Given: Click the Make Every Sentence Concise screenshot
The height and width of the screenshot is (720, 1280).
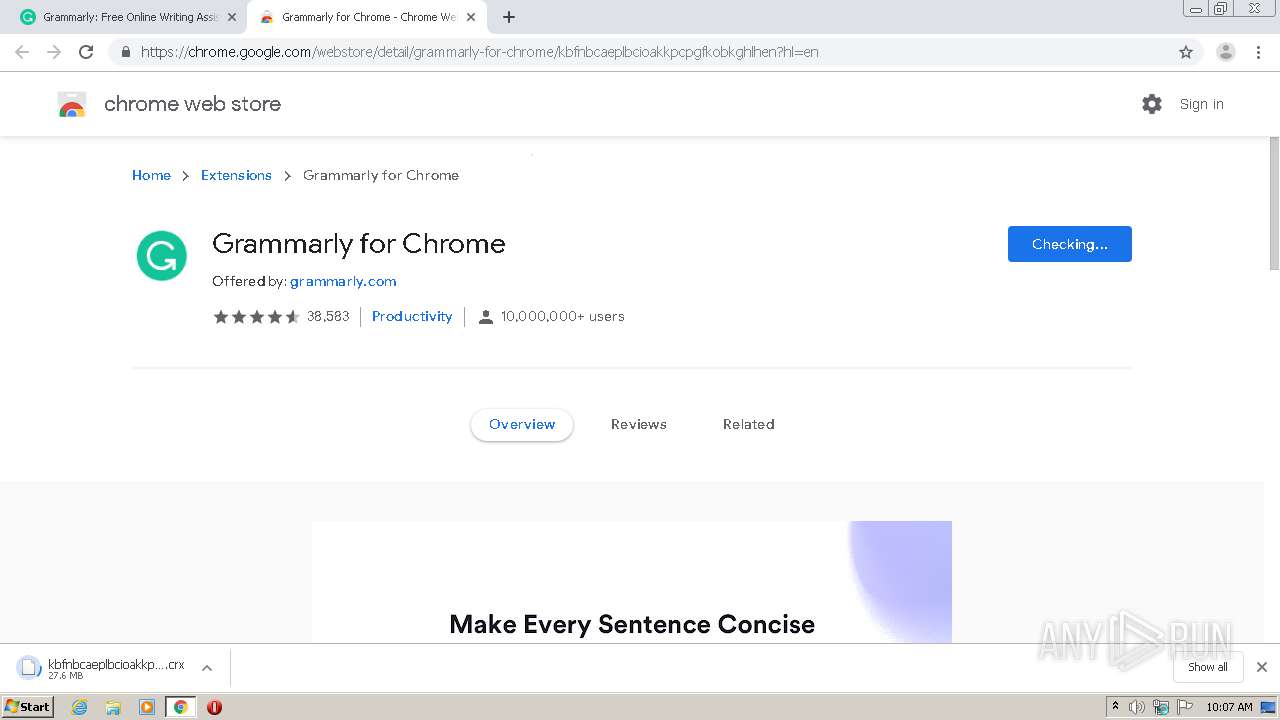Looking at the screenshot, I should pyautogui.click(x=632, y=582).
